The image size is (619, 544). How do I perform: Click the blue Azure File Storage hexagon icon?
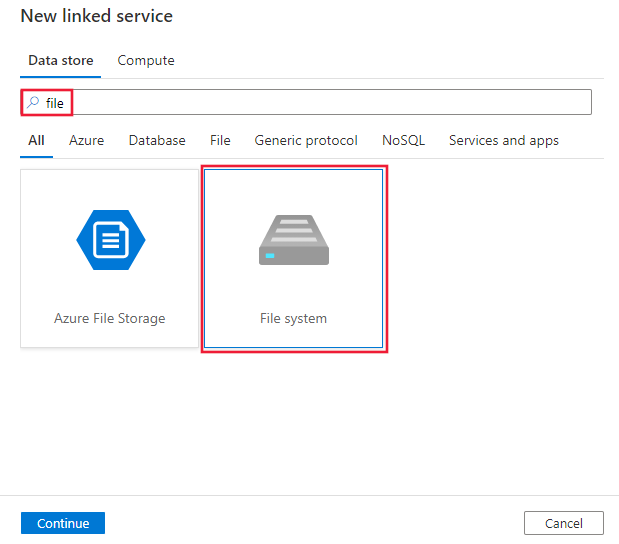110,240
